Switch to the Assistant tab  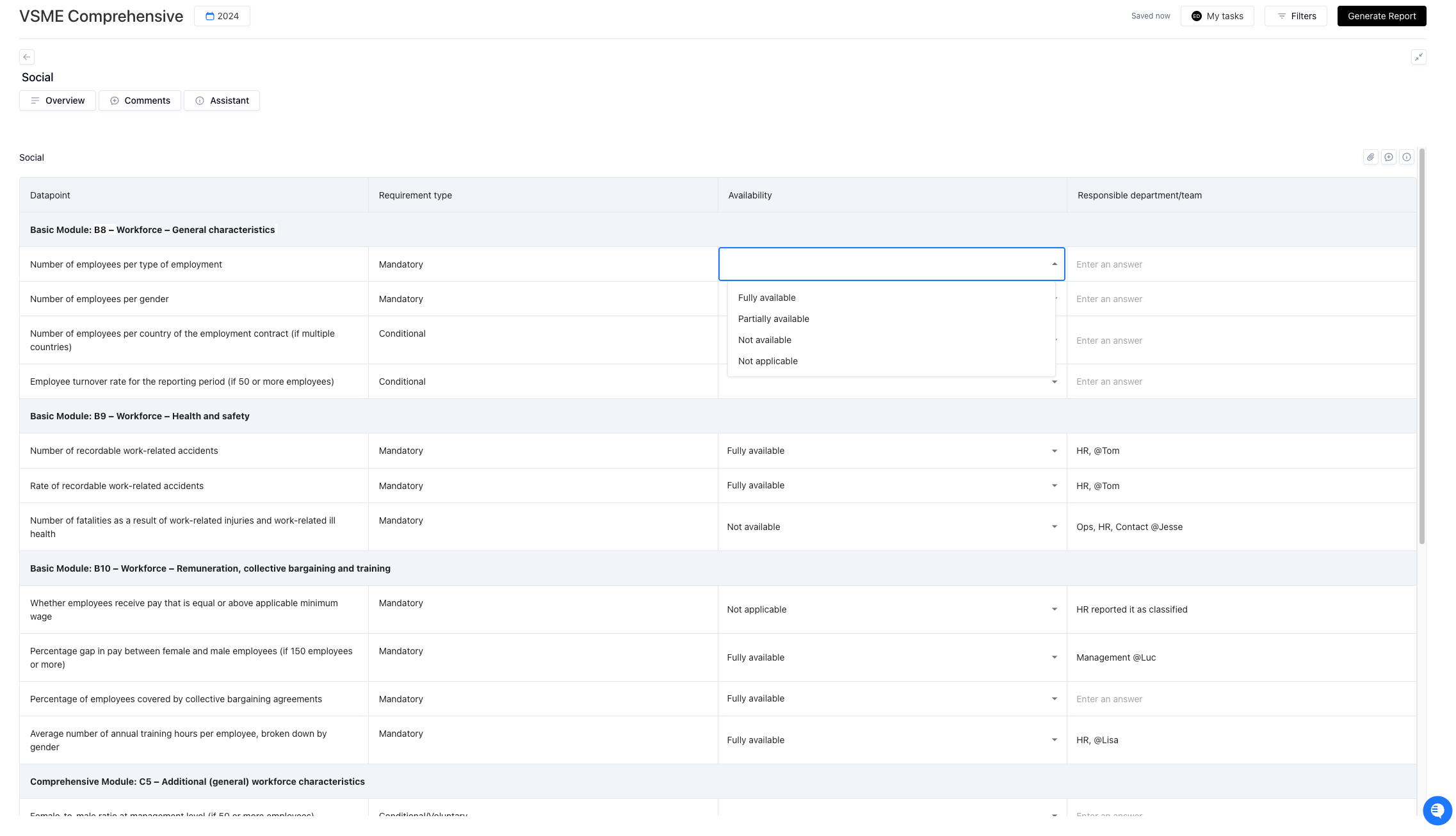(x=222, y=100)
